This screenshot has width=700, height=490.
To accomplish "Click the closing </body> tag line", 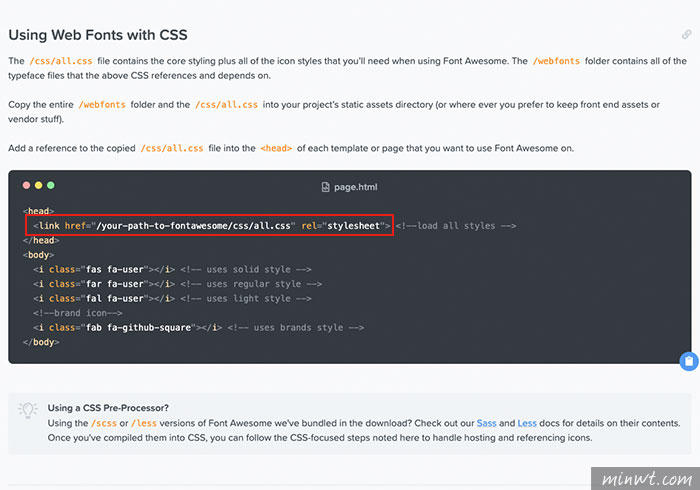I will click(x=41, y=342).
